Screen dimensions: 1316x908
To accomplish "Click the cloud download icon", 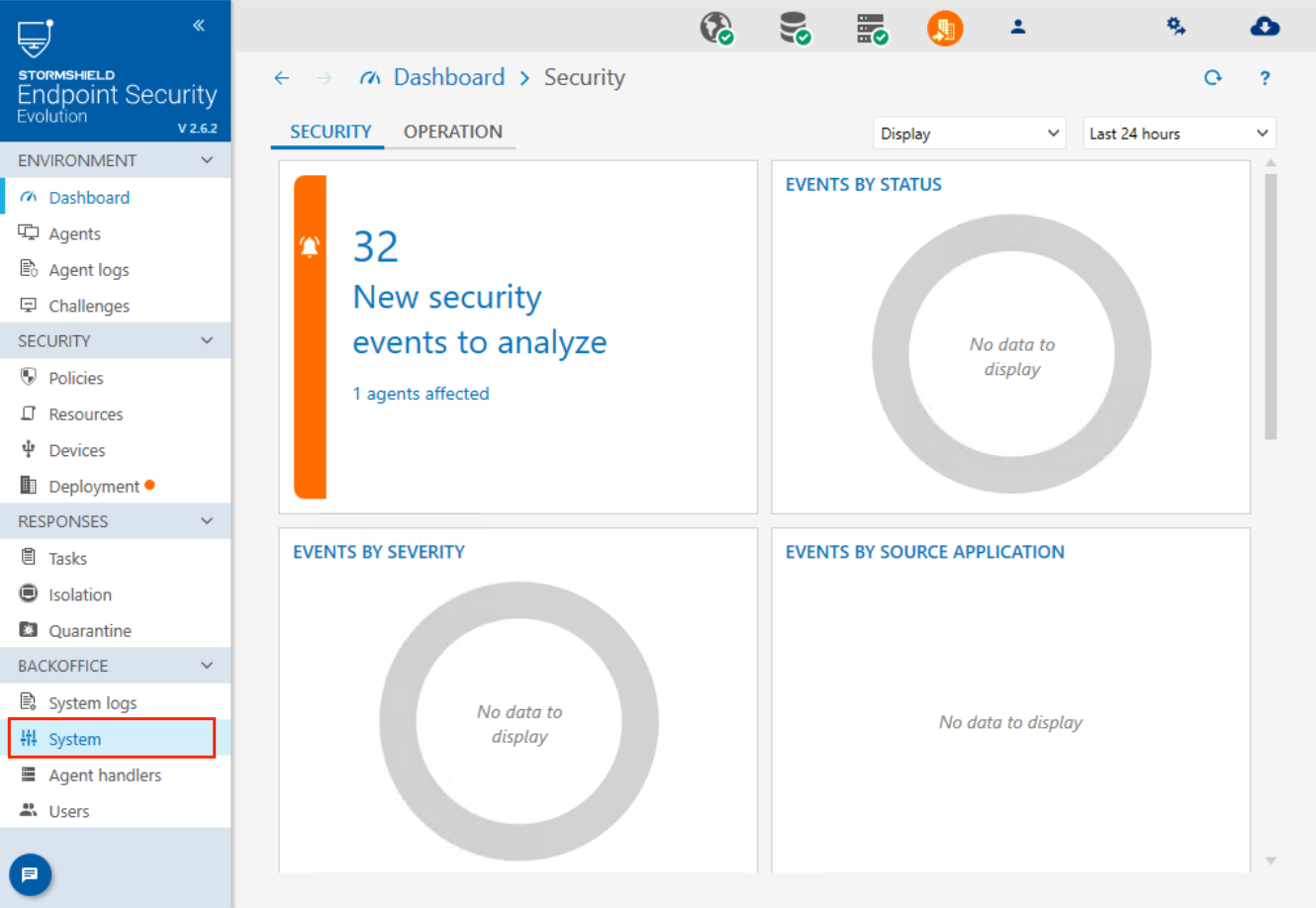I will click(x=1265, y=27).
